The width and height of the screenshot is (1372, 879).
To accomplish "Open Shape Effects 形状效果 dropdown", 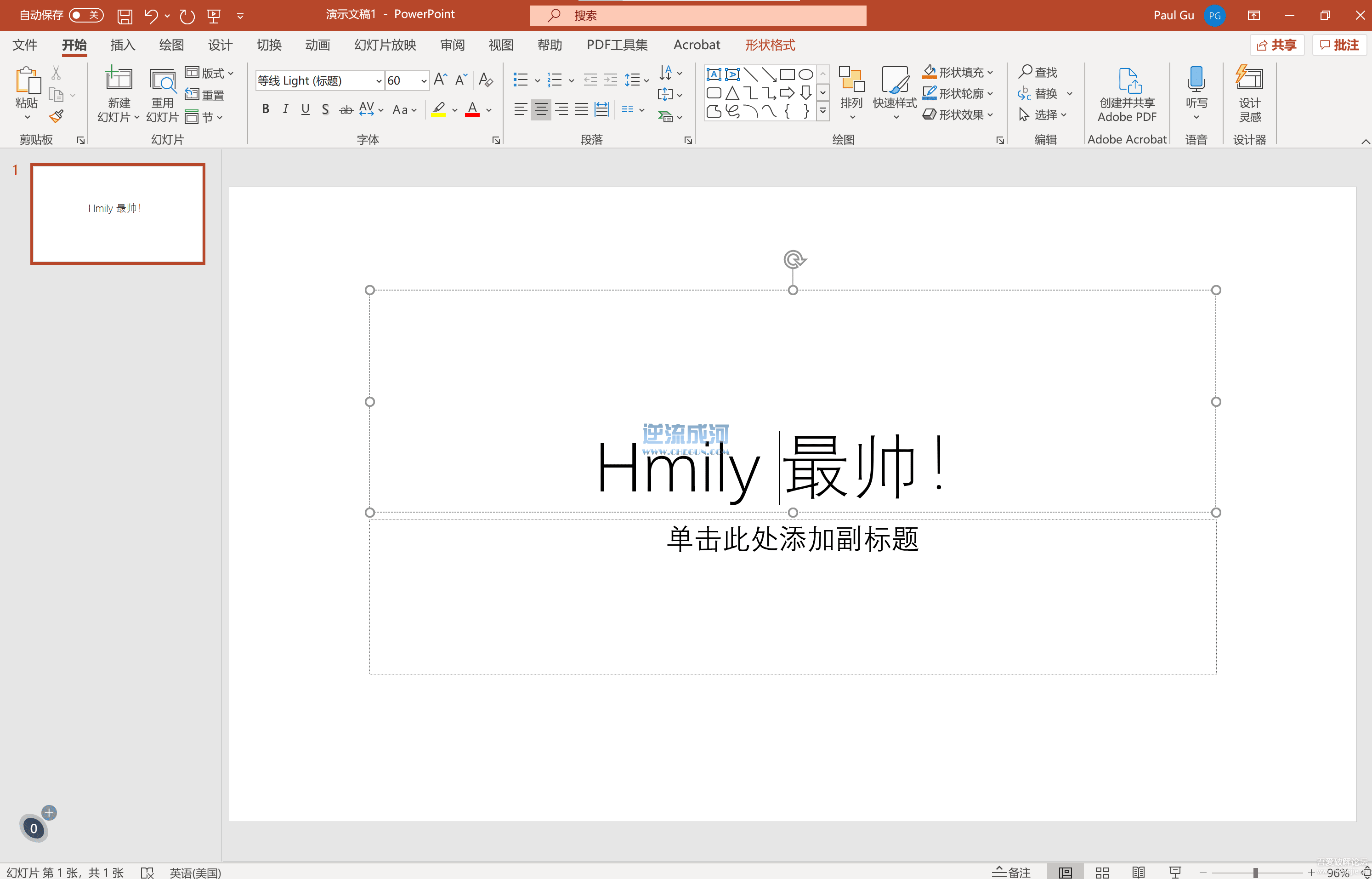I will pos(958,114).
